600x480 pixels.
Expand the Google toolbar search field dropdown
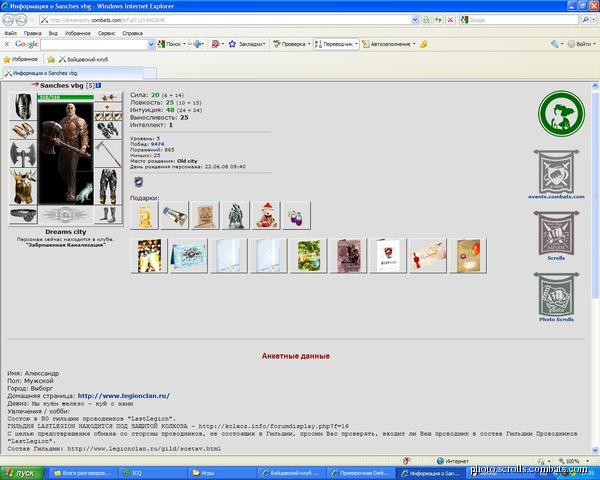point(151,44)
